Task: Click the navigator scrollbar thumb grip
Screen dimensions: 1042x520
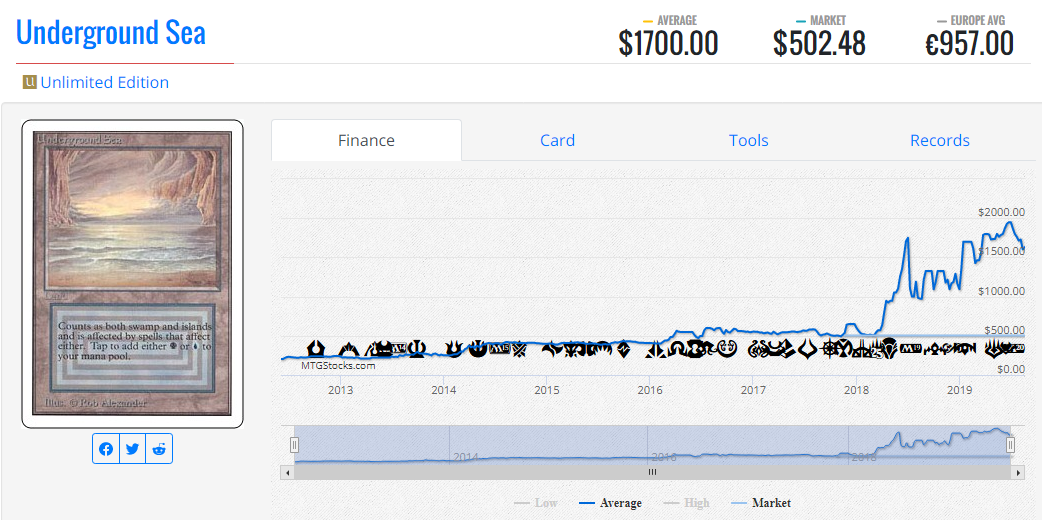Action: [652, 472]
